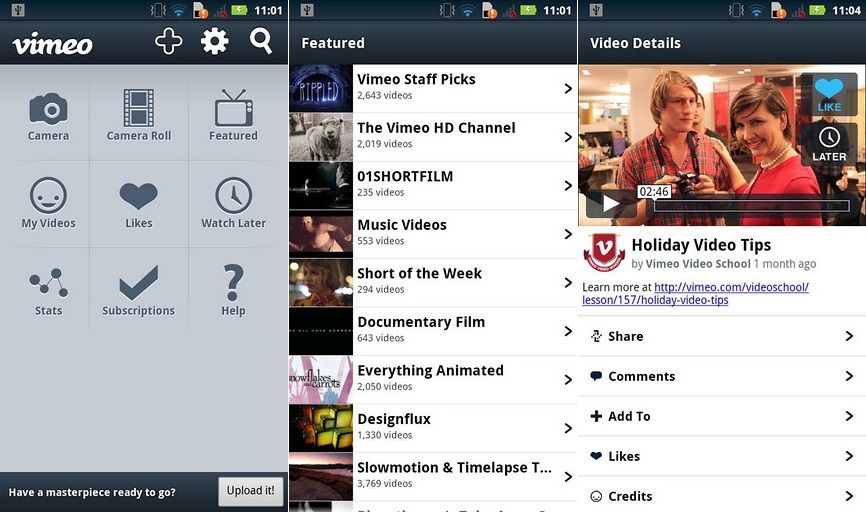Expand Music Videos chevron arrow
The height and width of the screenshot is (512, 866).
(x=568, y=234)
